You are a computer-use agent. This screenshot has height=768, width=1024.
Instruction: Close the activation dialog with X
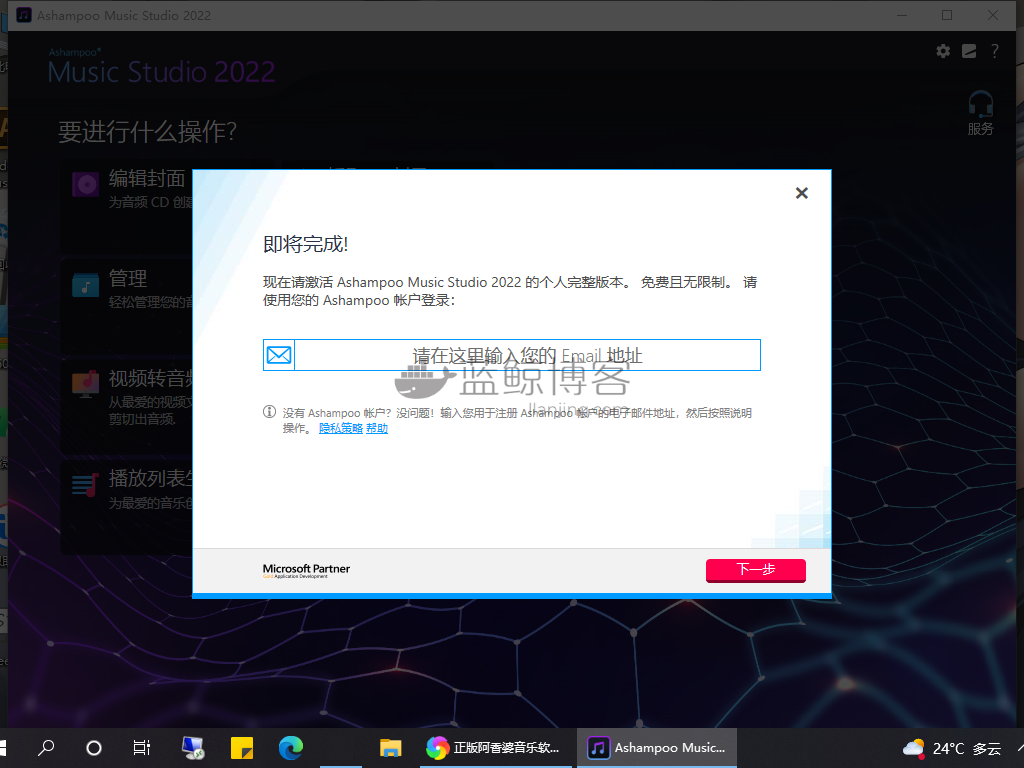[801, 193]
